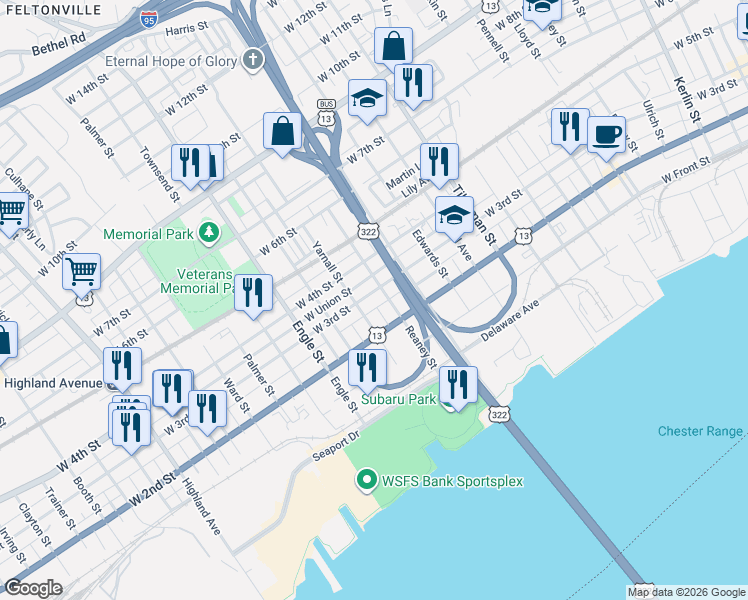
Task: Open the WSFS Bank Sportsplex location pin
Action: coord(366,481)
